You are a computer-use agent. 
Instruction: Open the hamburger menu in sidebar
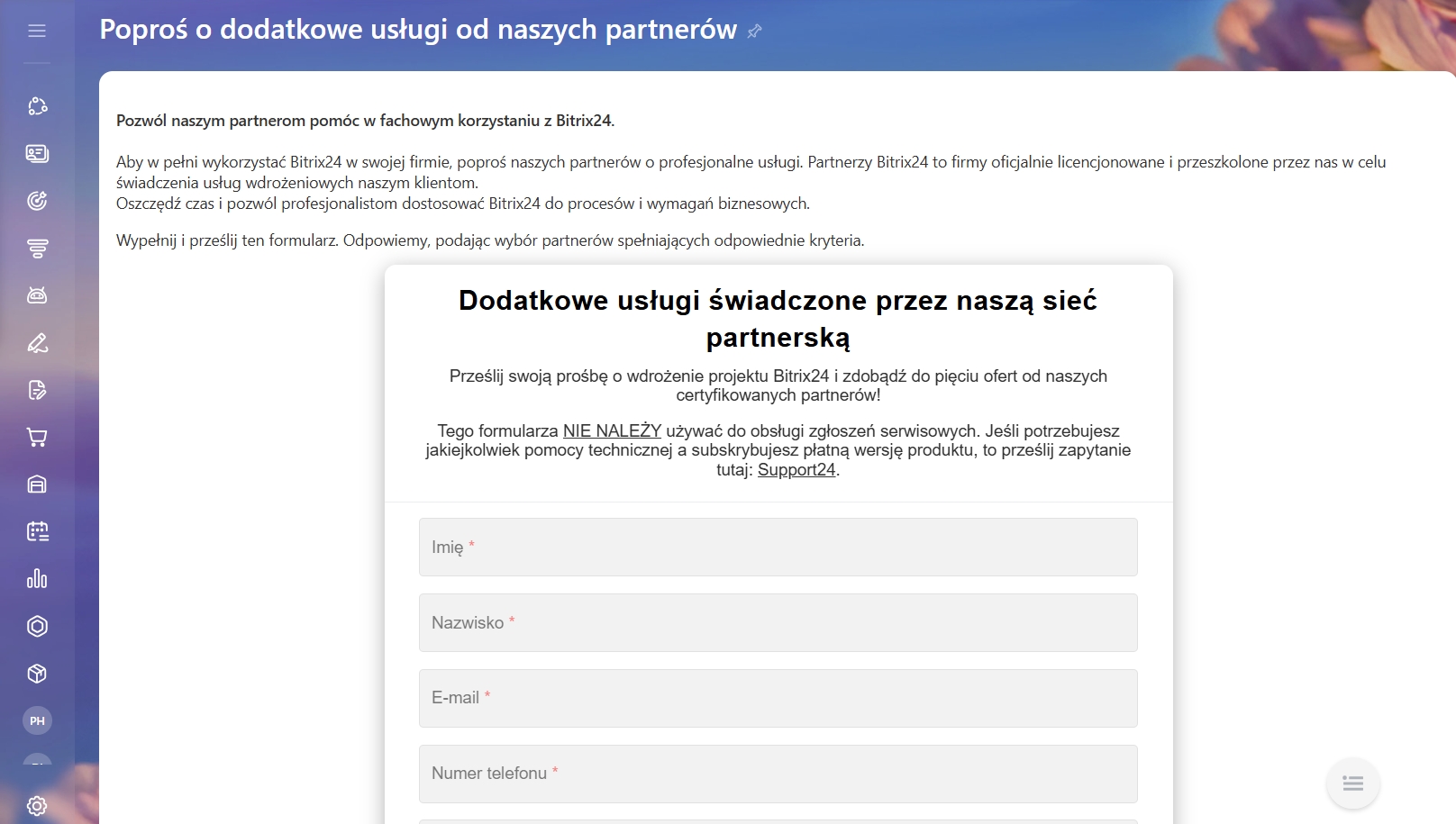pos(37,32)
